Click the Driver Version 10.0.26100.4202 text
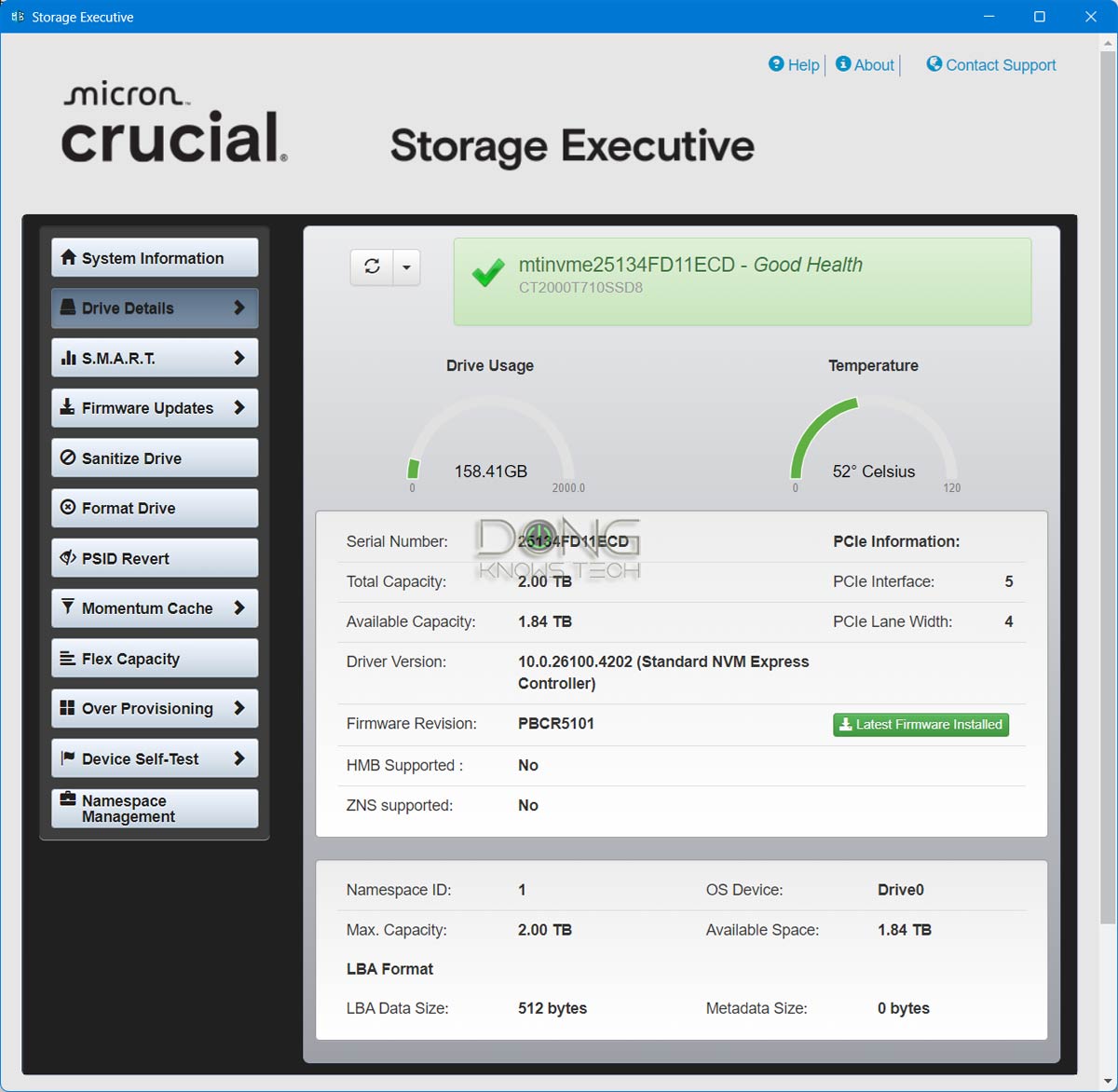The height and width of the screenshot is (1092, 1118). pos(663,672)
